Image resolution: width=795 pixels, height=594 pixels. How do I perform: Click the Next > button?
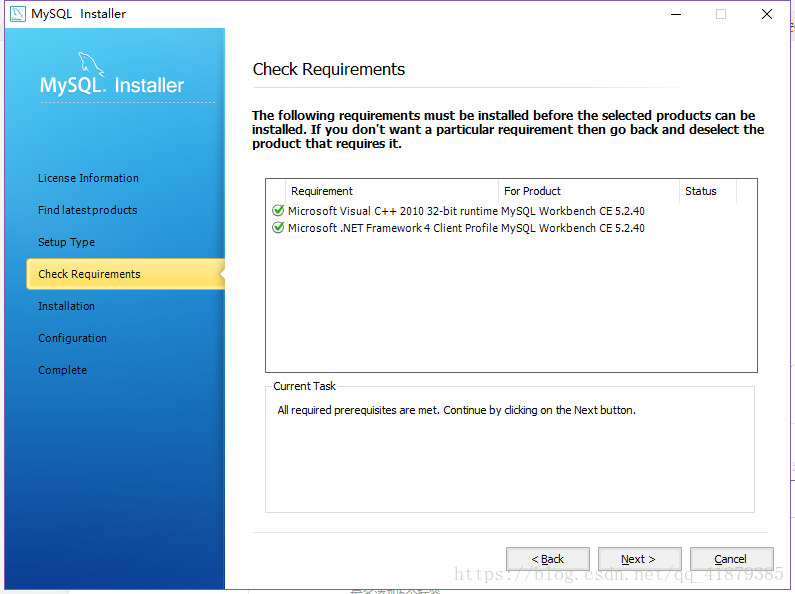tap(639, 559)
